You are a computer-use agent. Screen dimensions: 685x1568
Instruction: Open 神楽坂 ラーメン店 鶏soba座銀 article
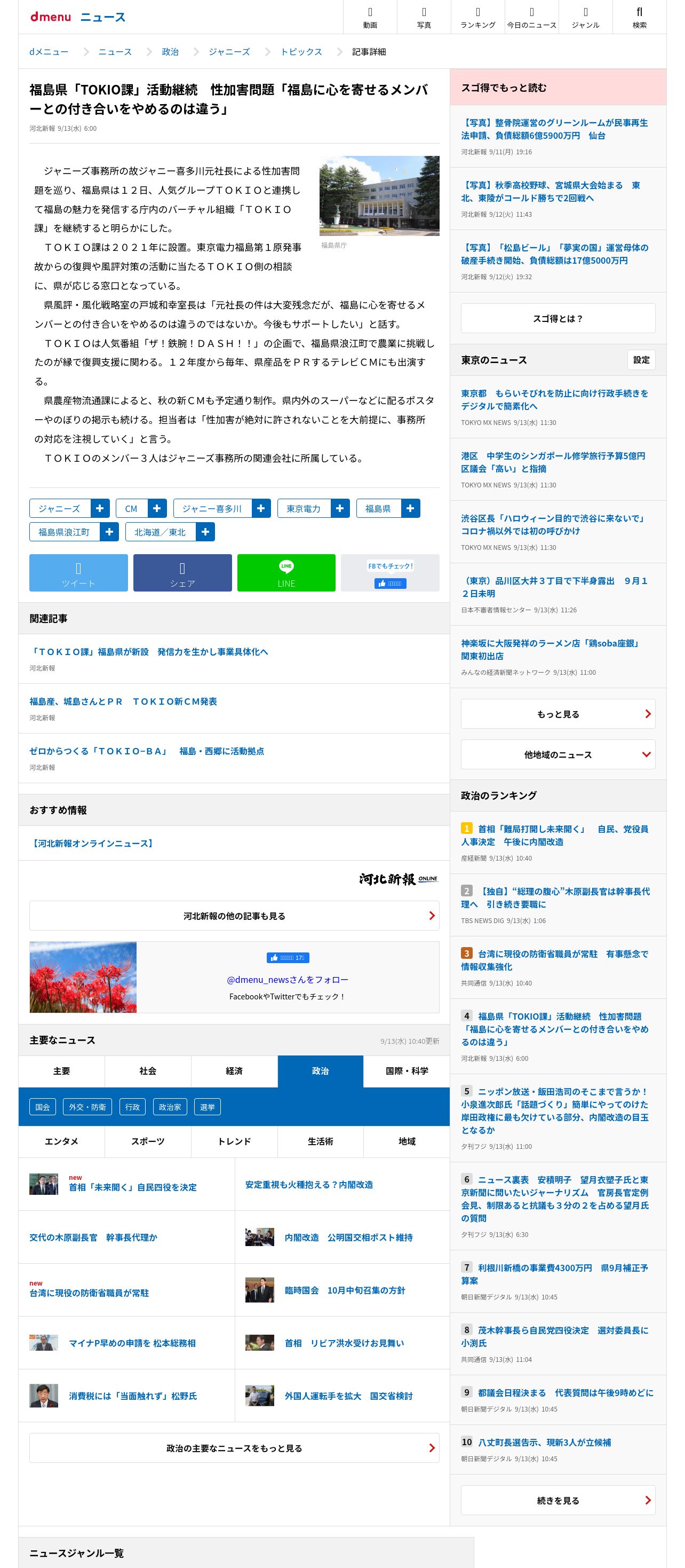(x=551, y=650)
